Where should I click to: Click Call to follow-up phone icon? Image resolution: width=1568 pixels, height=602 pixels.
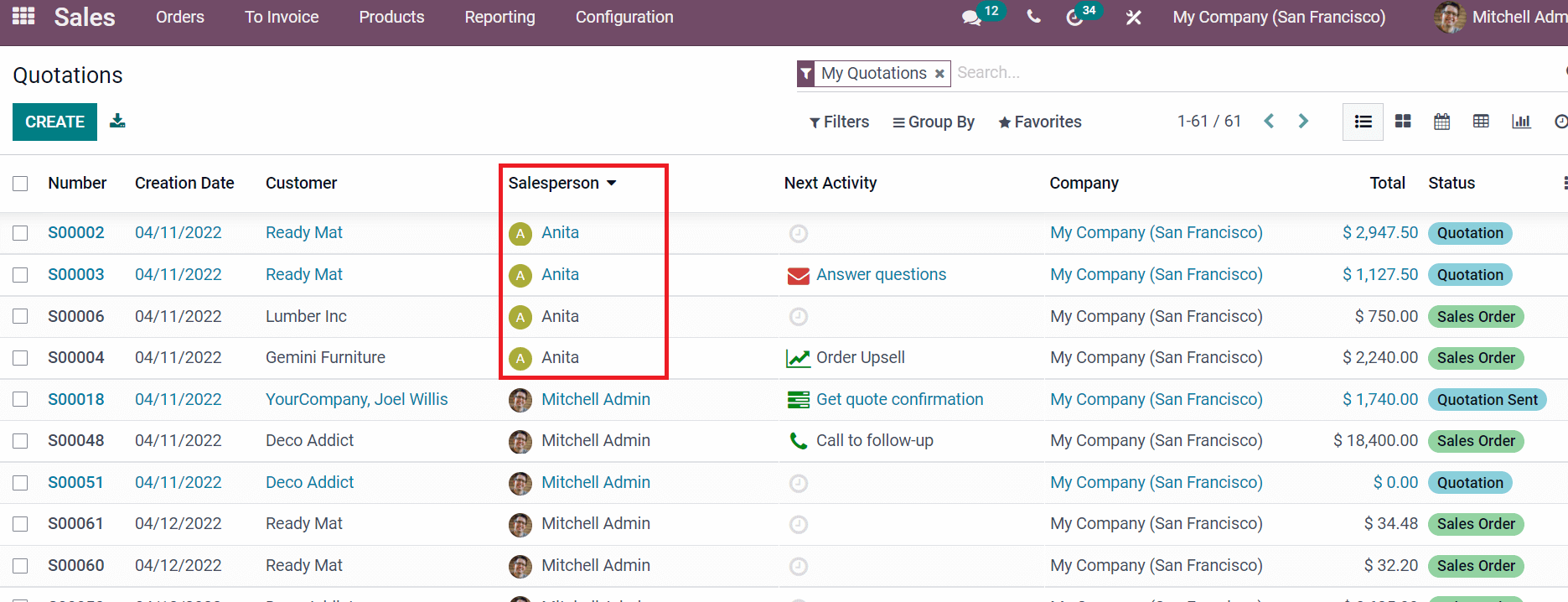click(x=799, y=441)
